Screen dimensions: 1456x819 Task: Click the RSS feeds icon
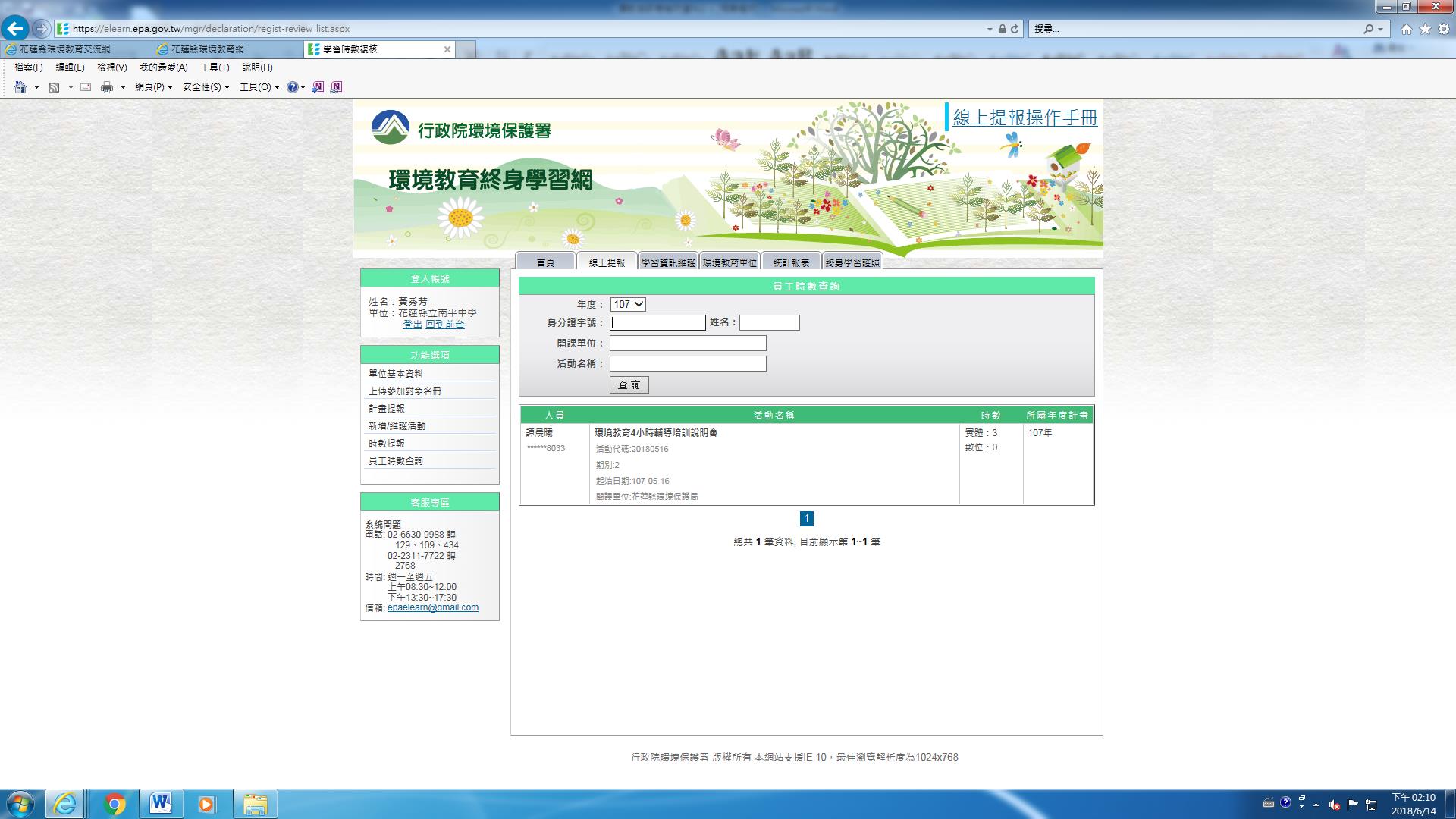(54, 87)
